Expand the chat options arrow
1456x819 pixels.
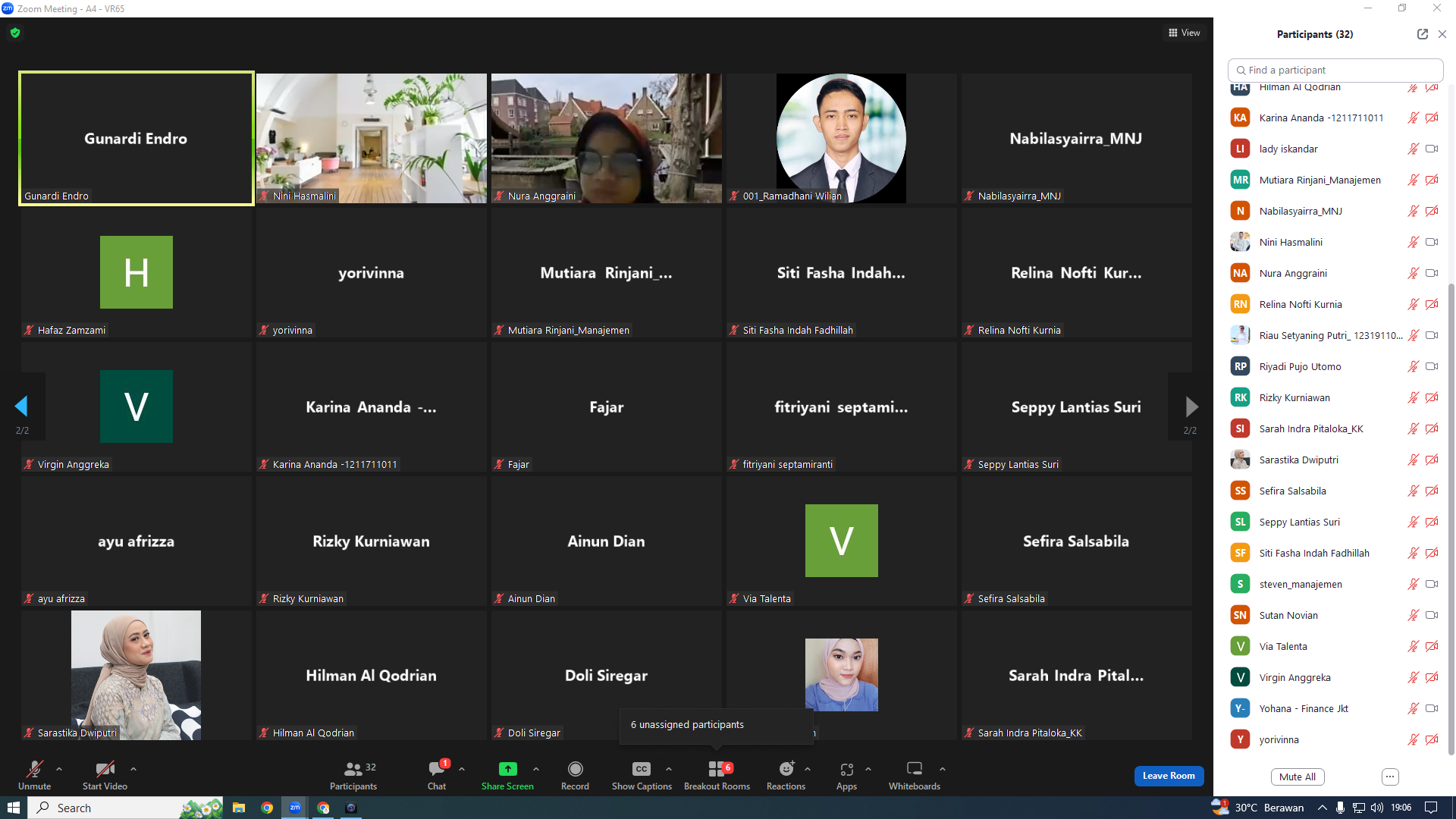(462, 769)
